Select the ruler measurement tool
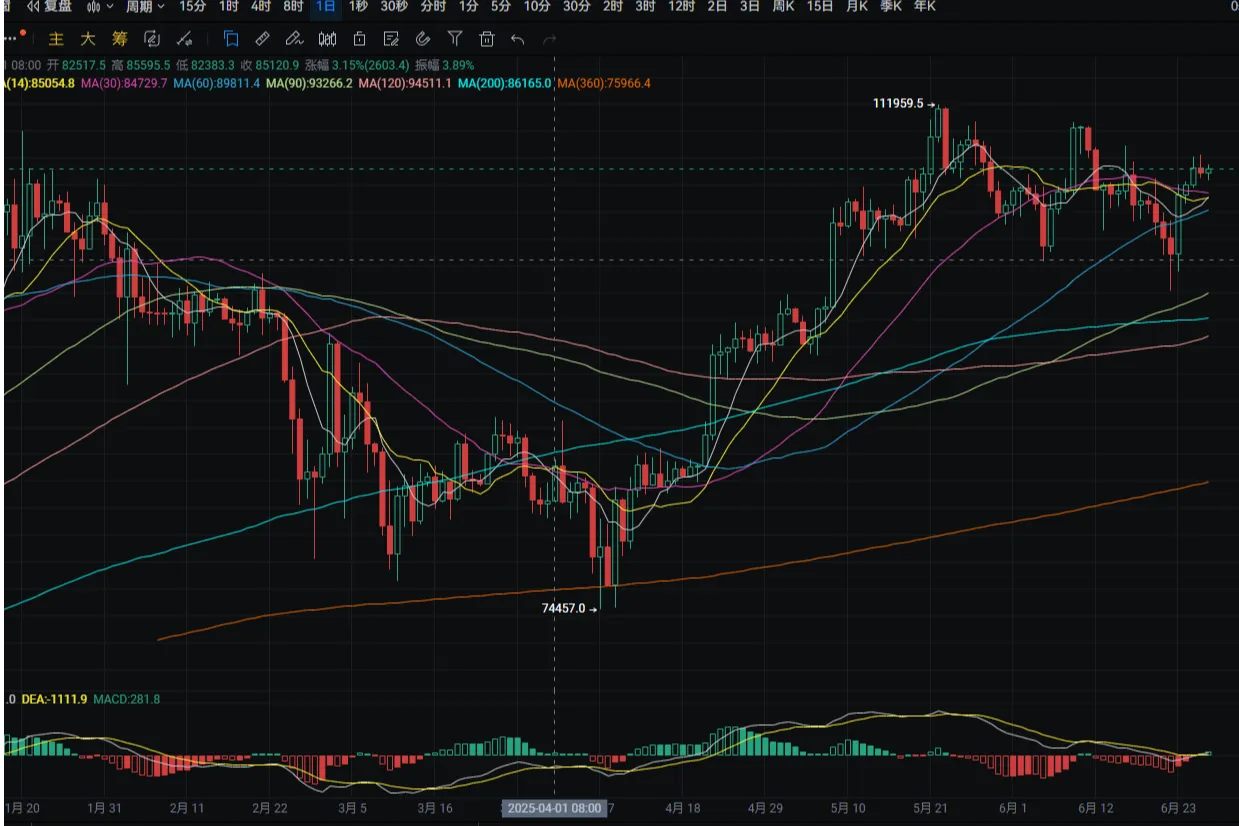 [x=262, y=39]
